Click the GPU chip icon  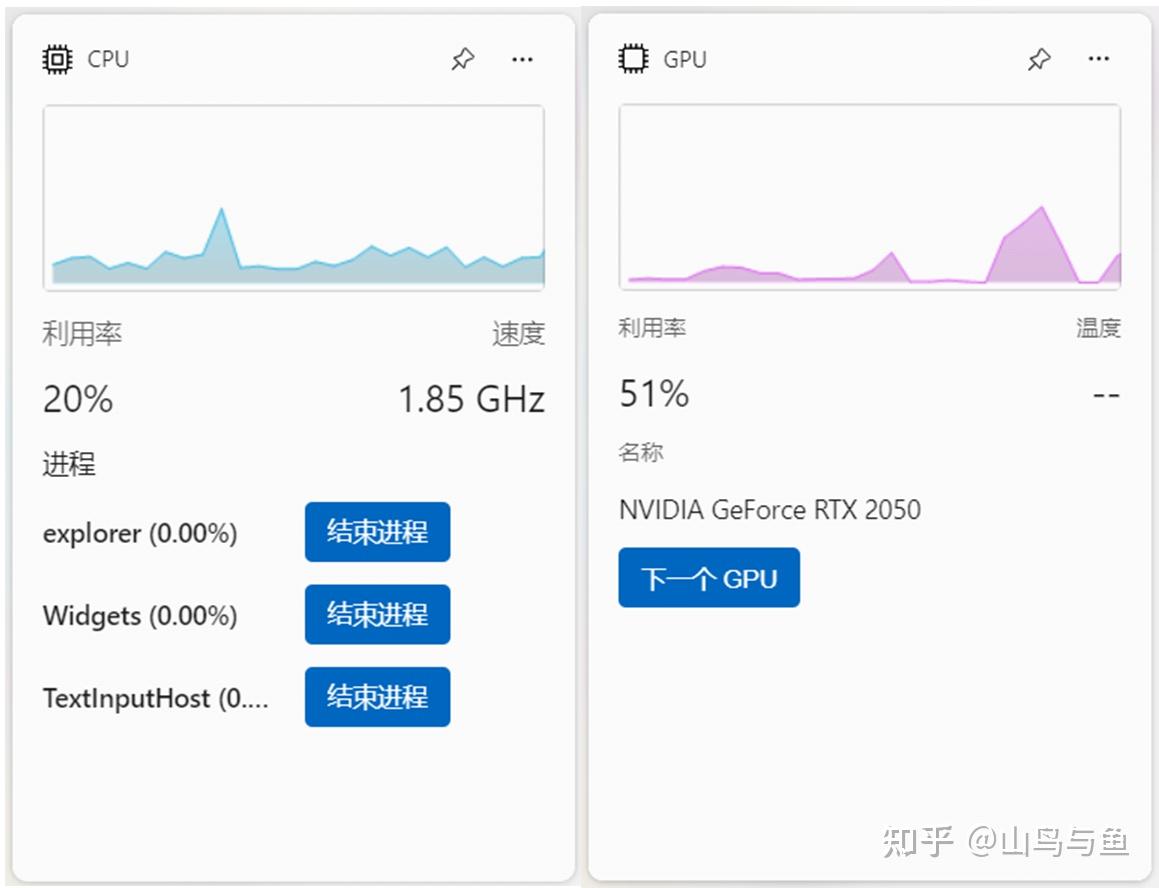tap(633, 58)
